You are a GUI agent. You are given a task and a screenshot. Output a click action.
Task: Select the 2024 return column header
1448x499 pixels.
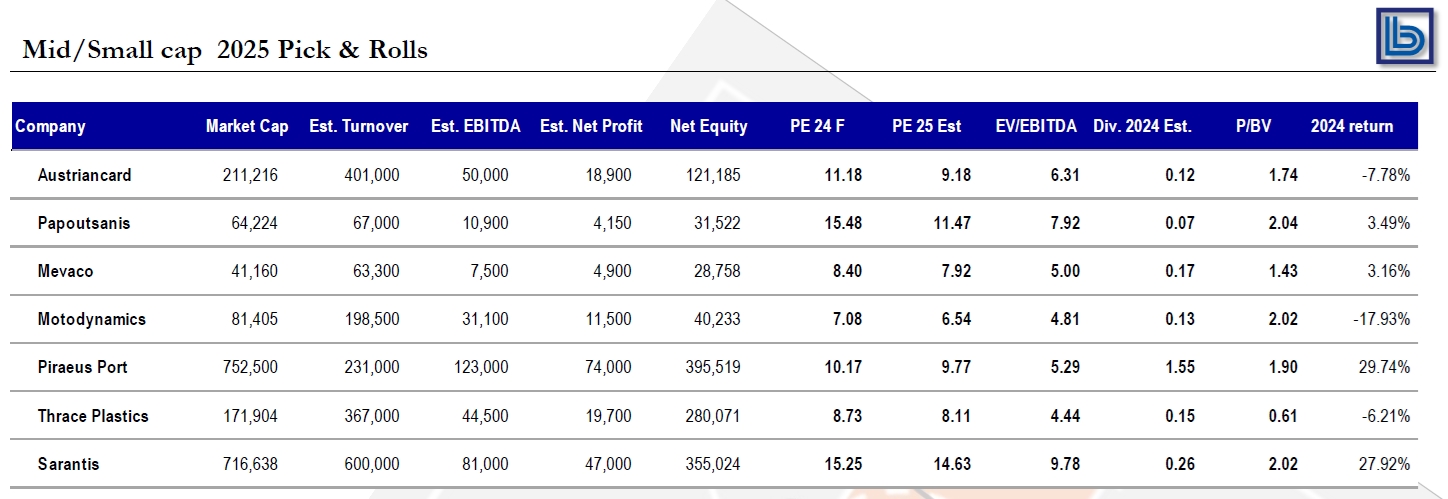pos(1352,127)
